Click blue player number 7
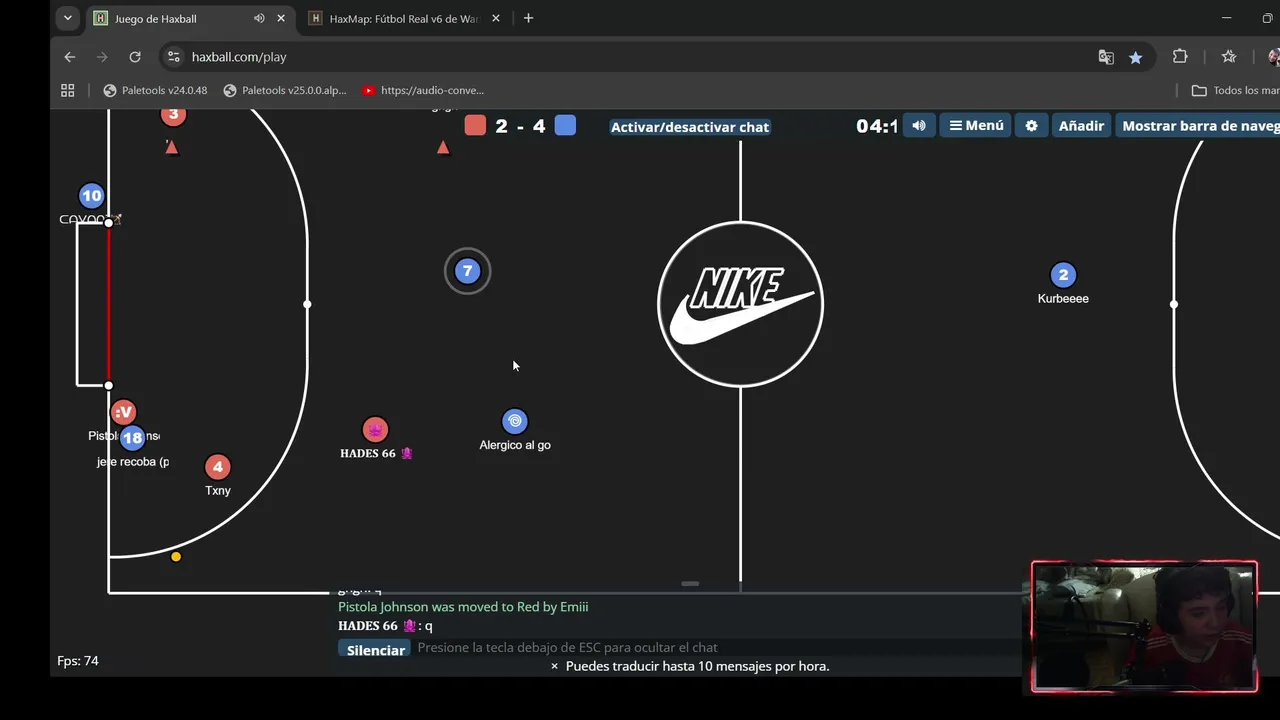Image resolution: width=1280 pixels, height=720 pixels. coord(467,271)
